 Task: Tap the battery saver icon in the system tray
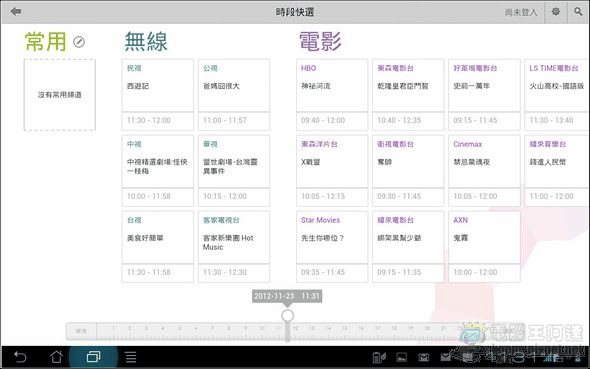(x=379, y=357)
